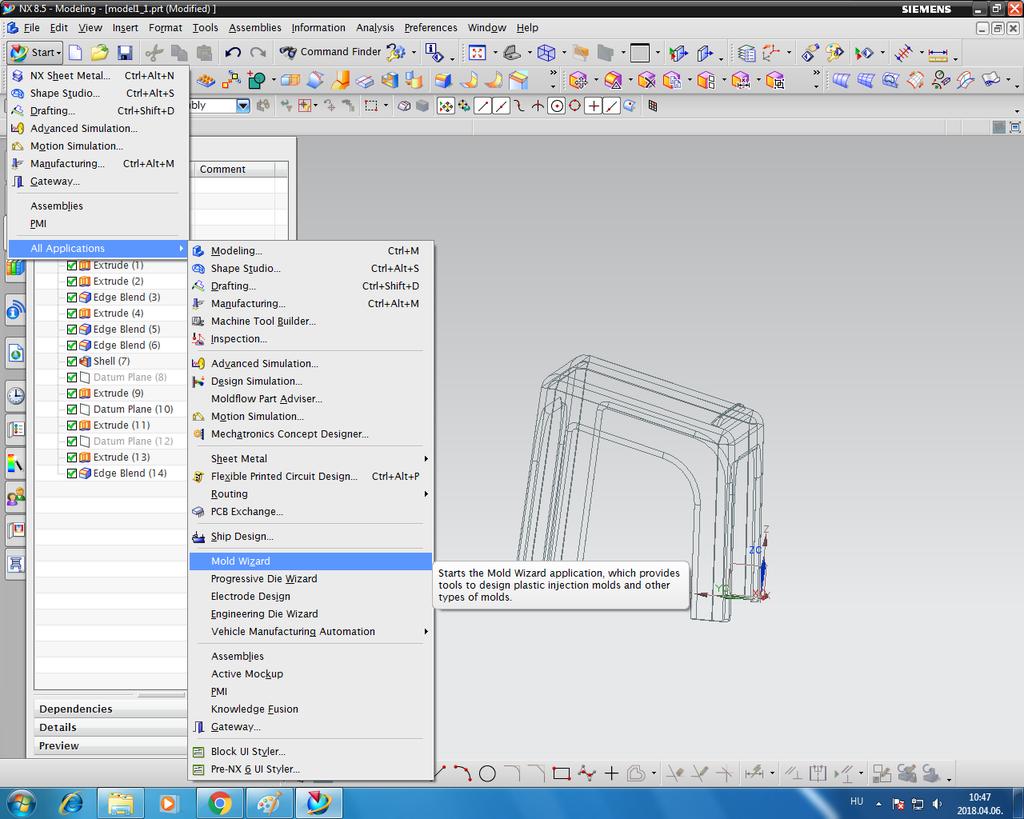This screenshot has width=1024, height=819.
Task: Click the Measure distance icon
Action: pyautogui.click(x=938, y=54)
